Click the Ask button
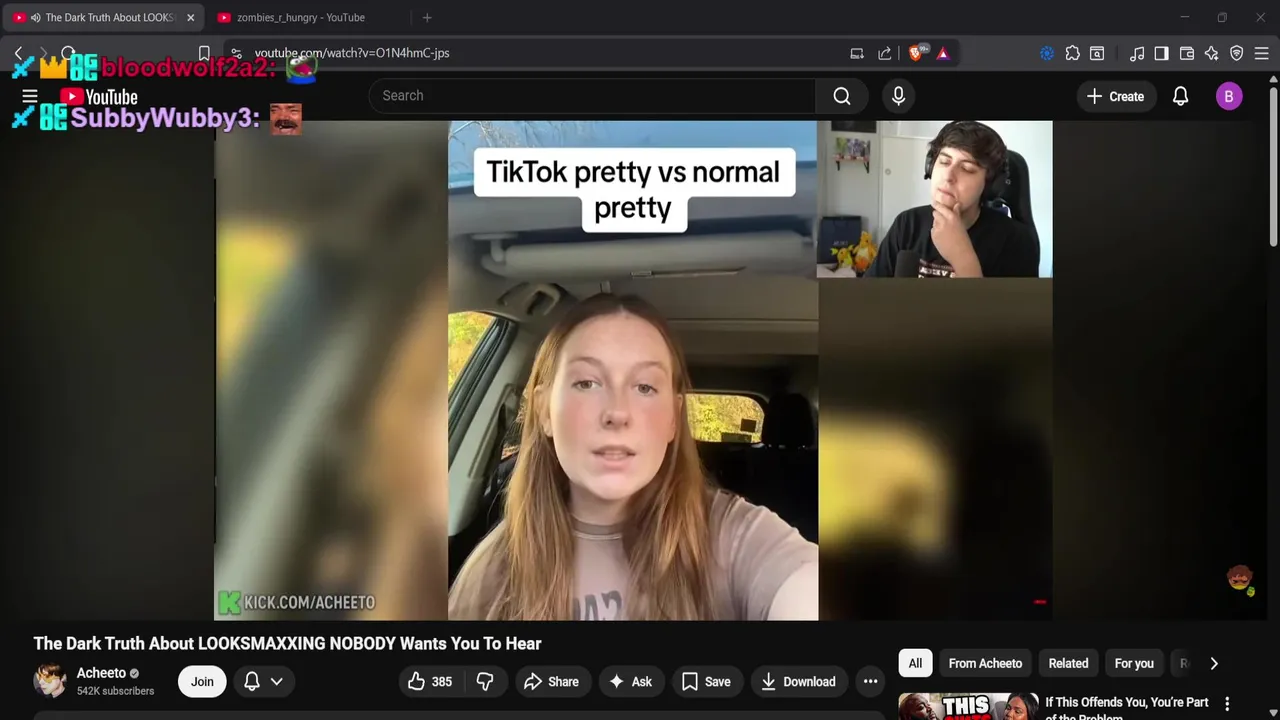This screenshot has height=720, width=1280. point(630,681)
